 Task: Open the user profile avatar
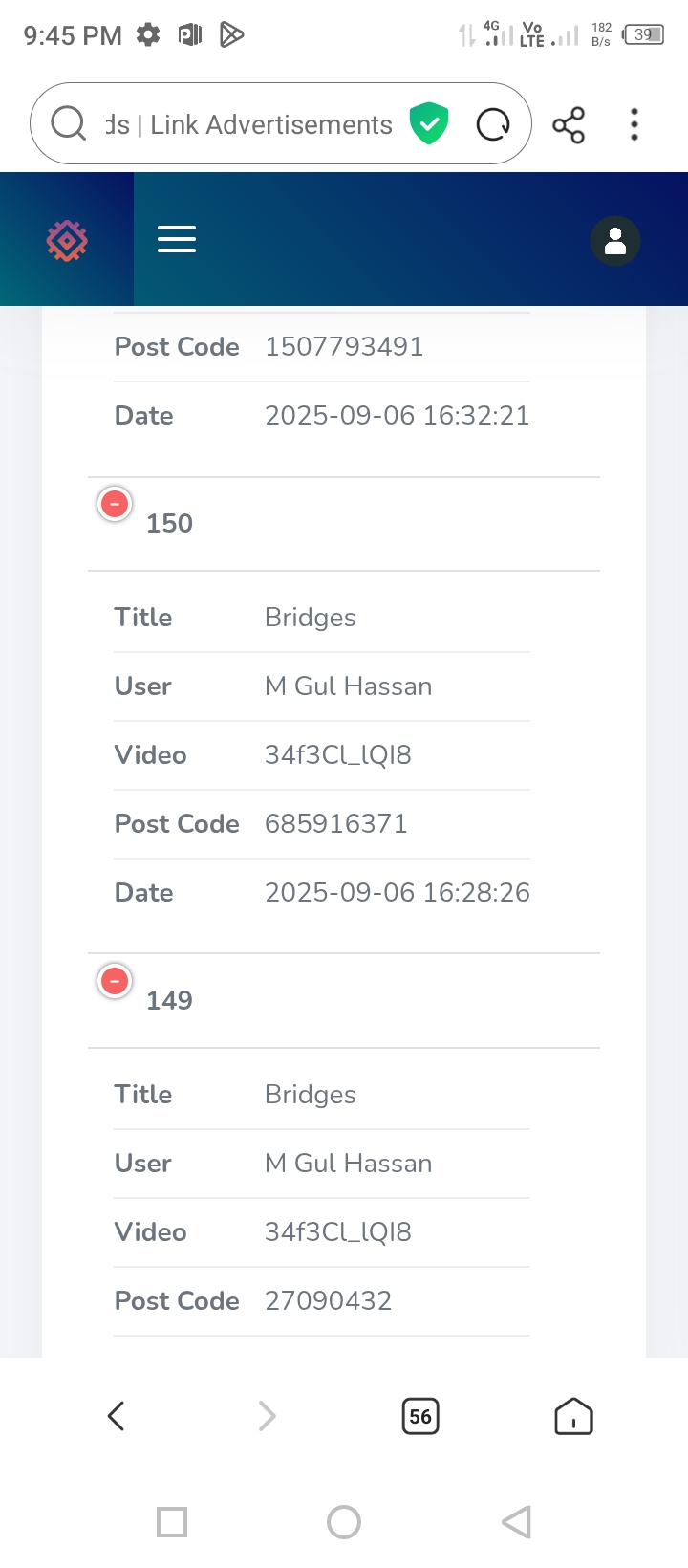(615, 241)
